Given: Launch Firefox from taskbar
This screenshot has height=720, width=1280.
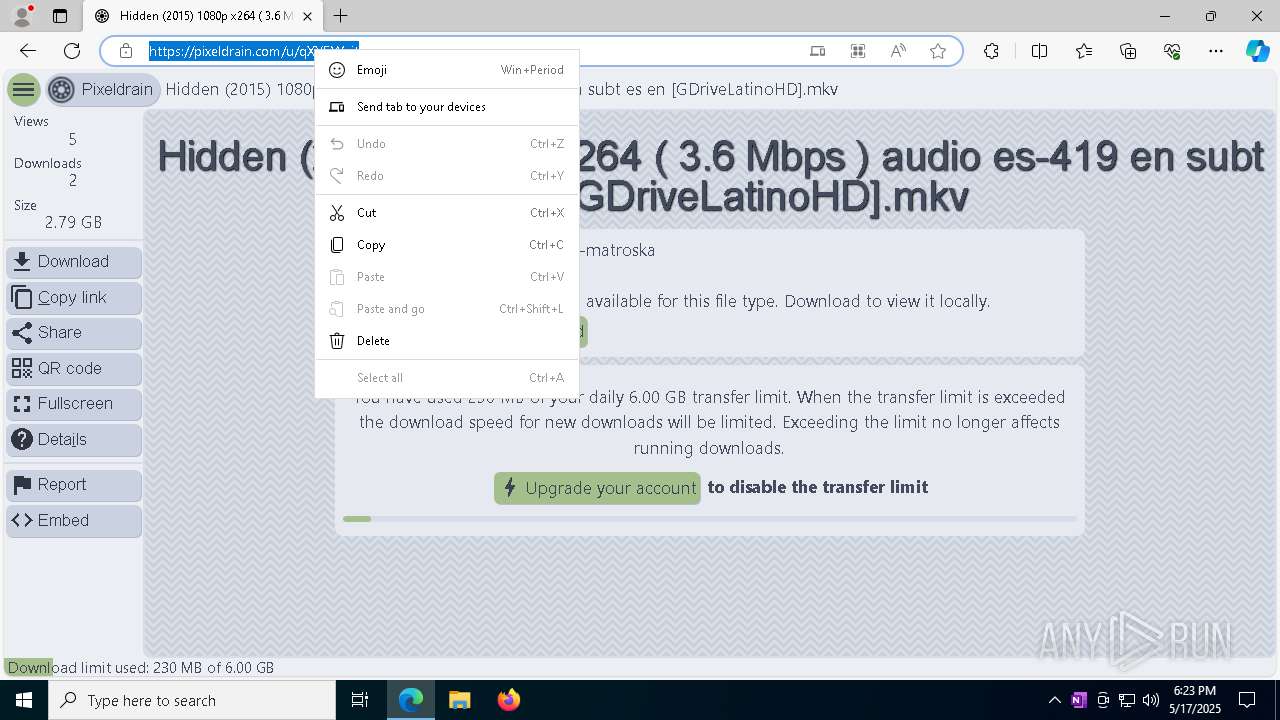Looking at the screenshot, I should coord(508,700).
